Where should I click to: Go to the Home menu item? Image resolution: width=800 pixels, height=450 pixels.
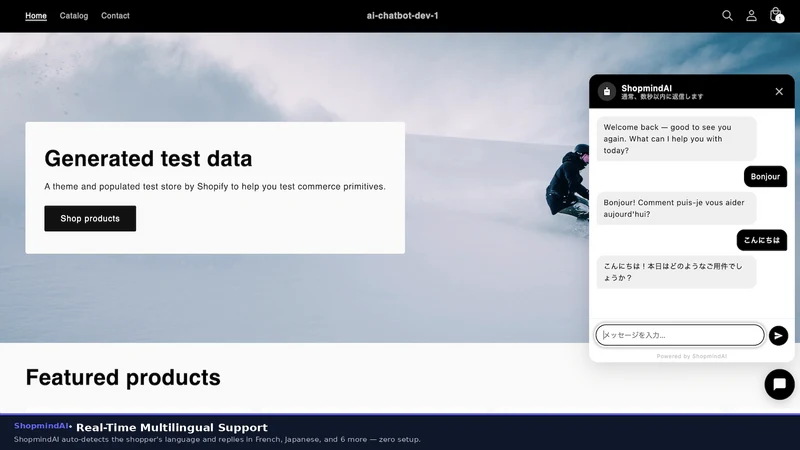[x=36, y=15]
